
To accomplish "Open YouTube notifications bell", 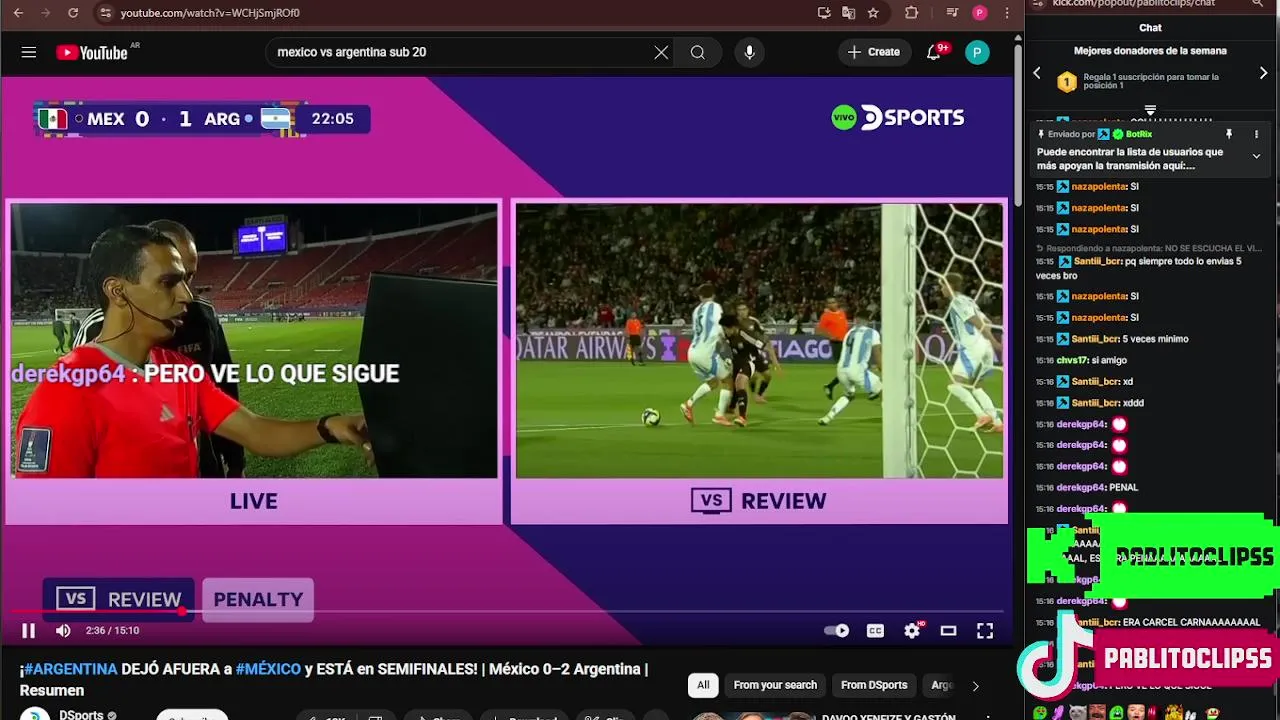I will pos(934,52).
